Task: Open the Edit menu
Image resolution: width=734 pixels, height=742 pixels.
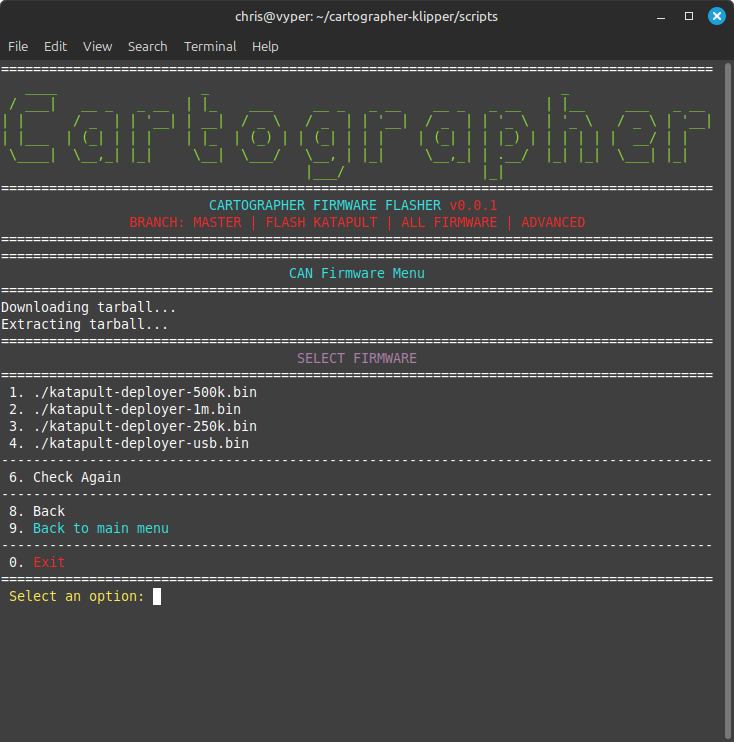Action: 55,46
